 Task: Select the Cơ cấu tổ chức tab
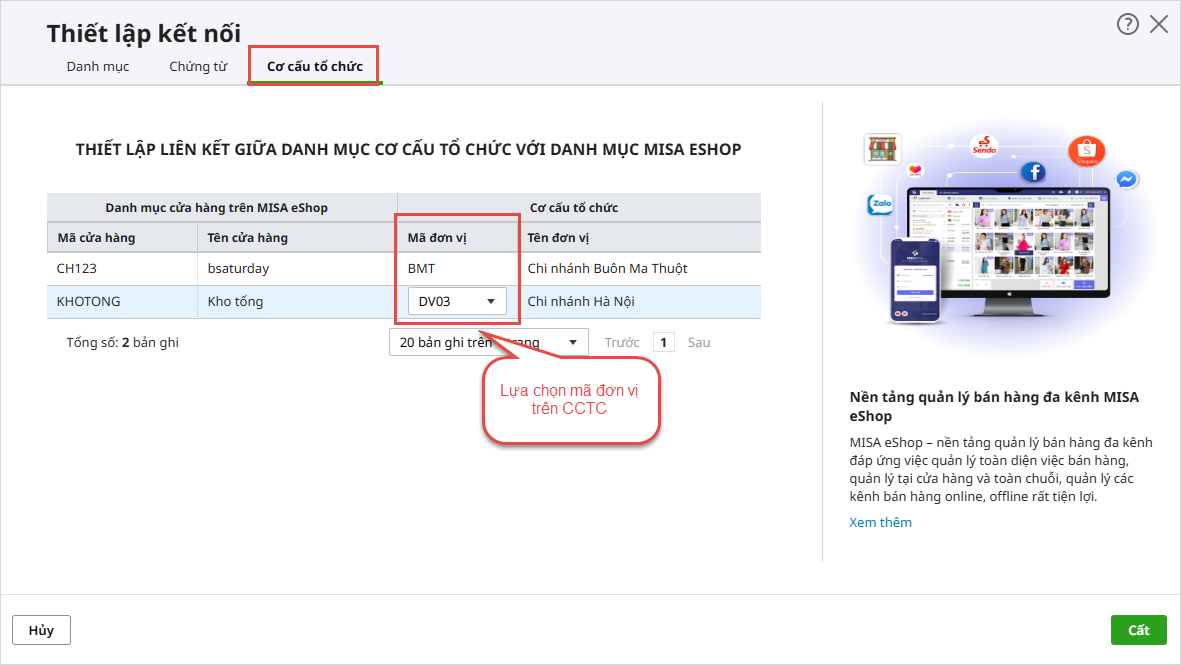pyautogui.click(x=314, y=67)
